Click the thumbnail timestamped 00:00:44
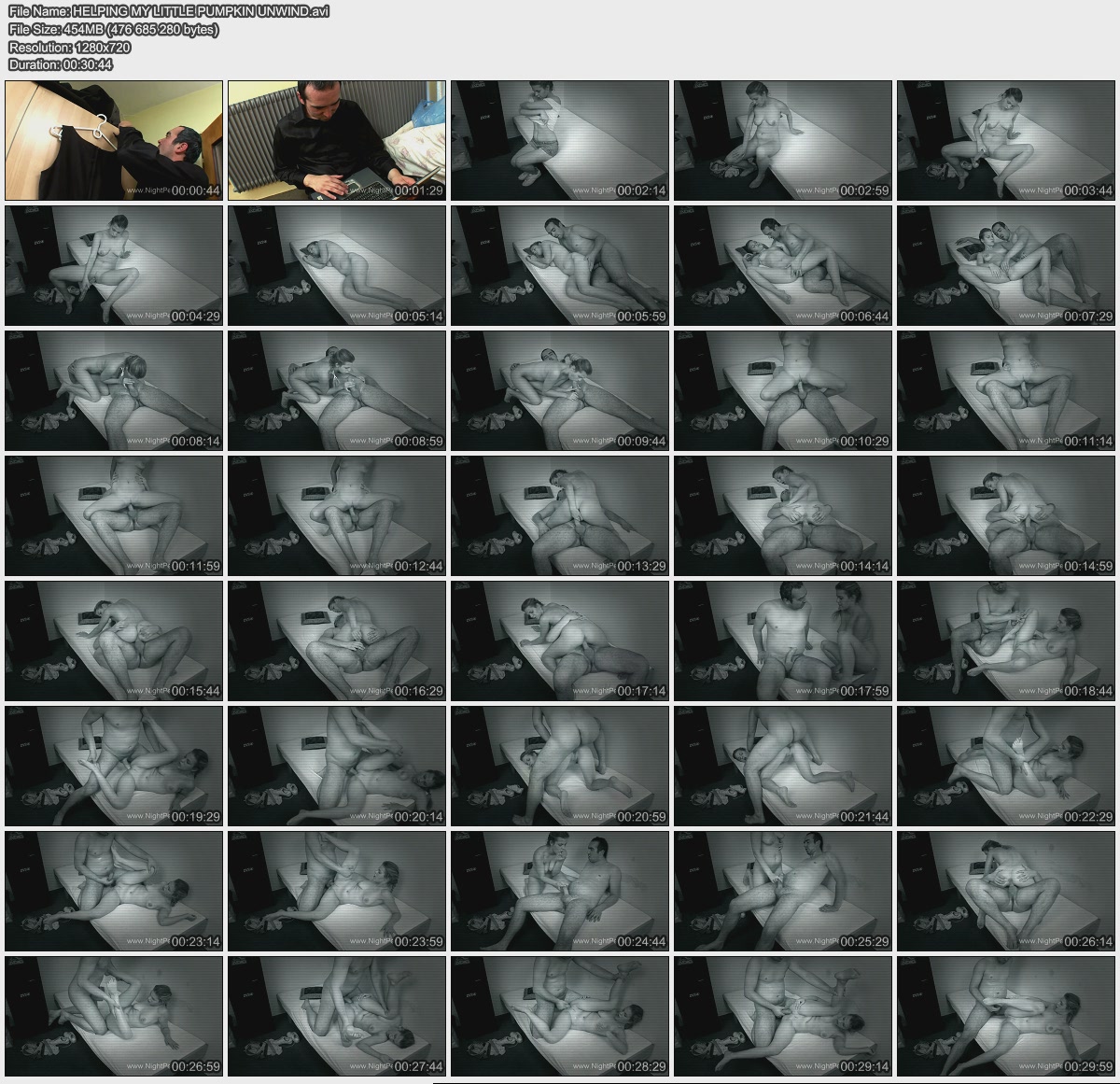The height and width of the screenshot is (1084, 1120). [x=114, y=140]
